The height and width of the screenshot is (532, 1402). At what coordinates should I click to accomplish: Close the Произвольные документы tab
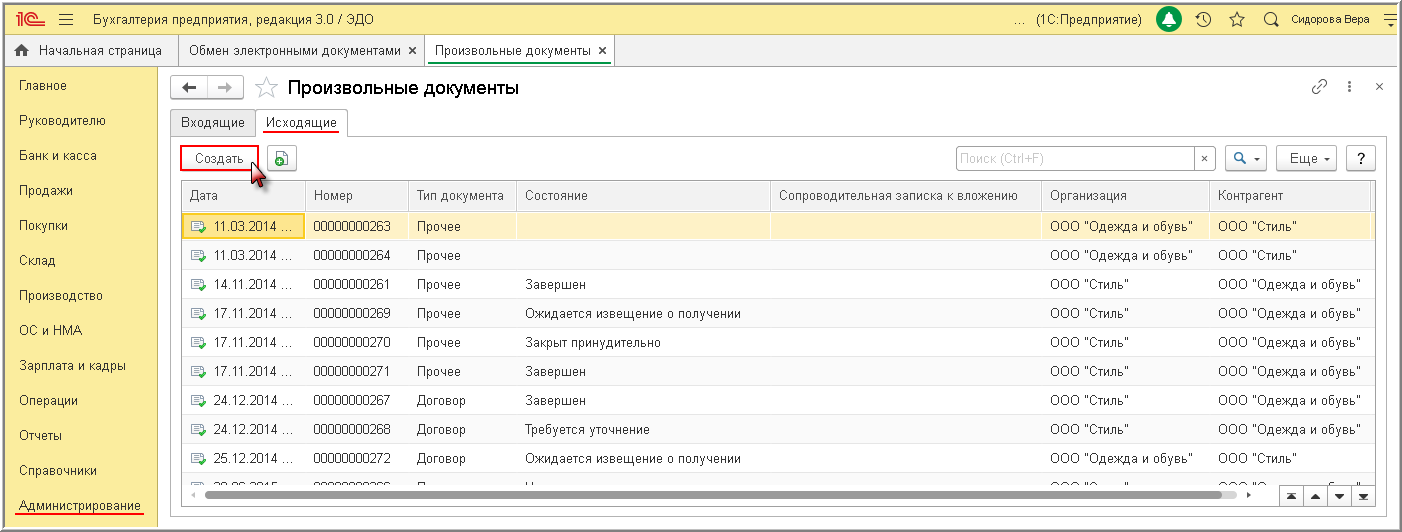tap(602, 50)
